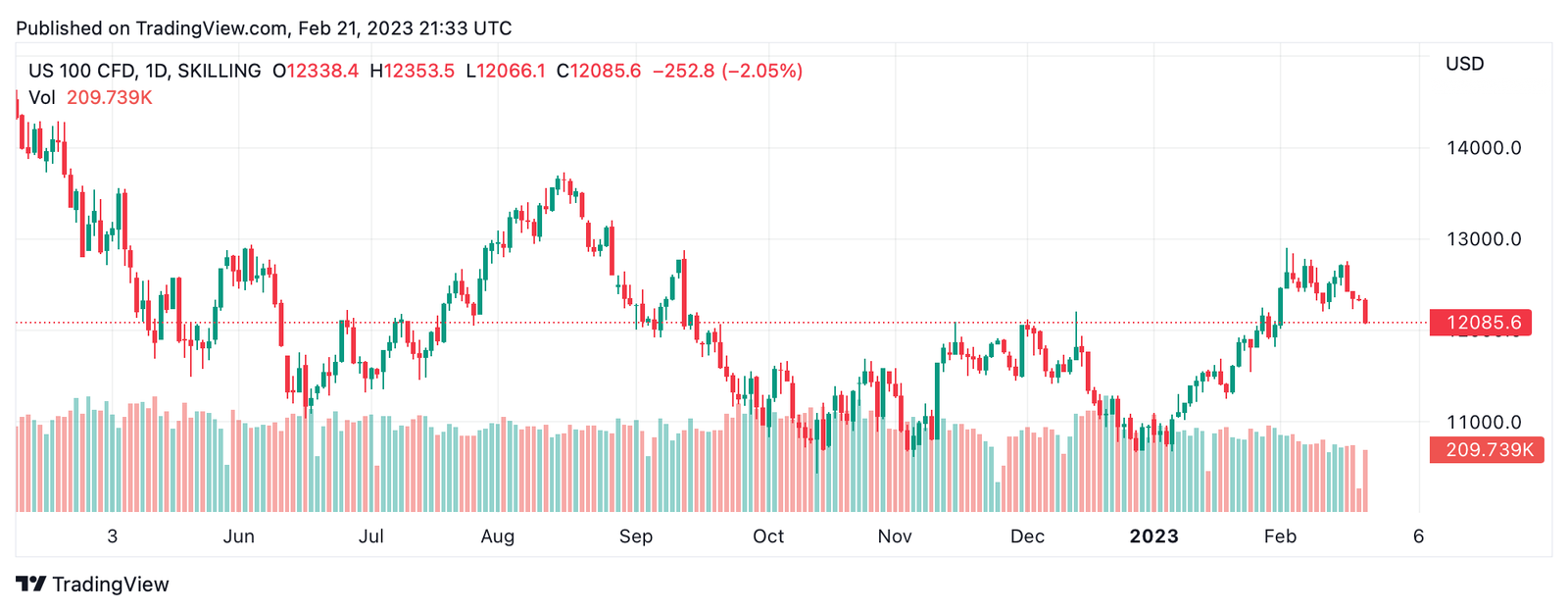The image size is (1568, 612).
Task: Click the Jun label on time axis
Action: 238,536
